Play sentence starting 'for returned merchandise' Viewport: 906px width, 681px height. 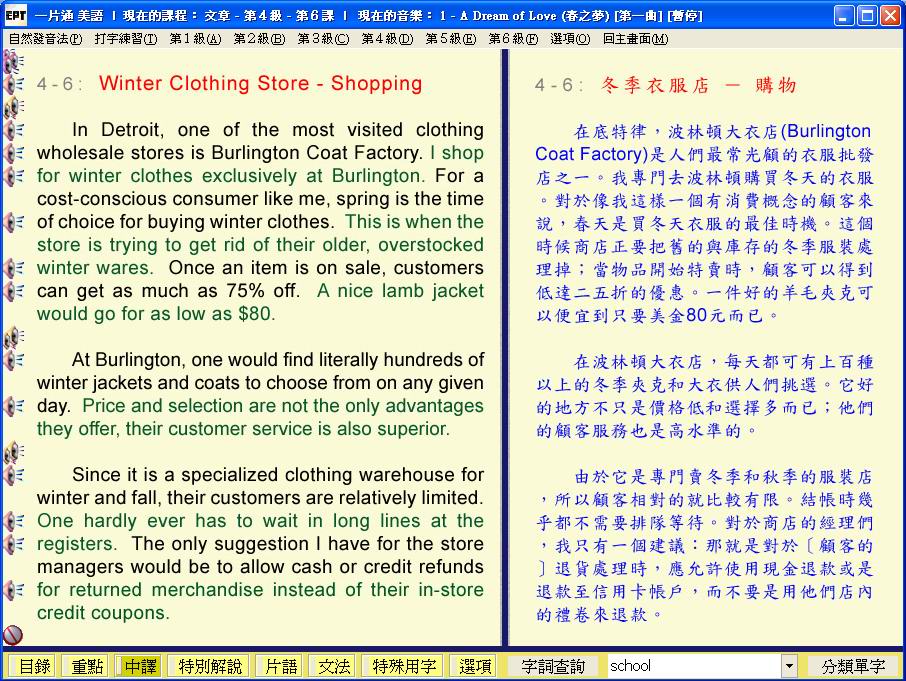coord(14,590)
